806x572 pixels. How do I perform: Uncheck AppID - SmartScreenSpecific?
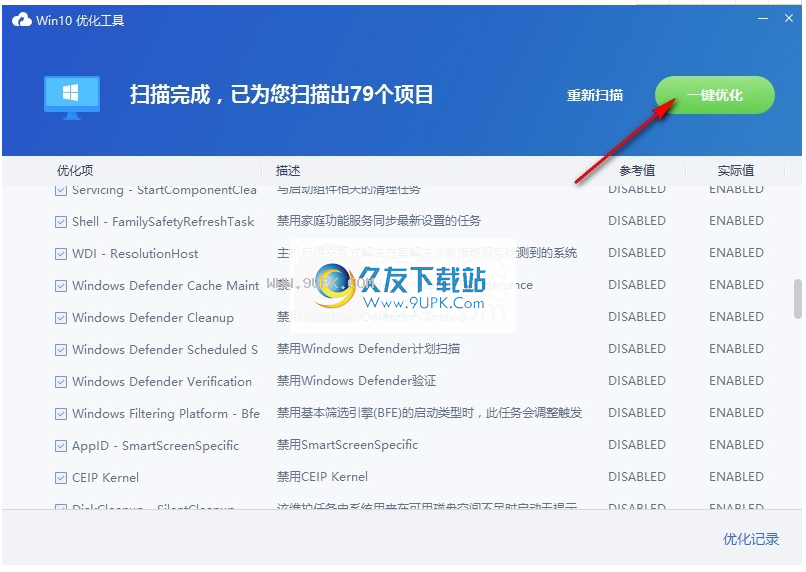tap(61, 446)
